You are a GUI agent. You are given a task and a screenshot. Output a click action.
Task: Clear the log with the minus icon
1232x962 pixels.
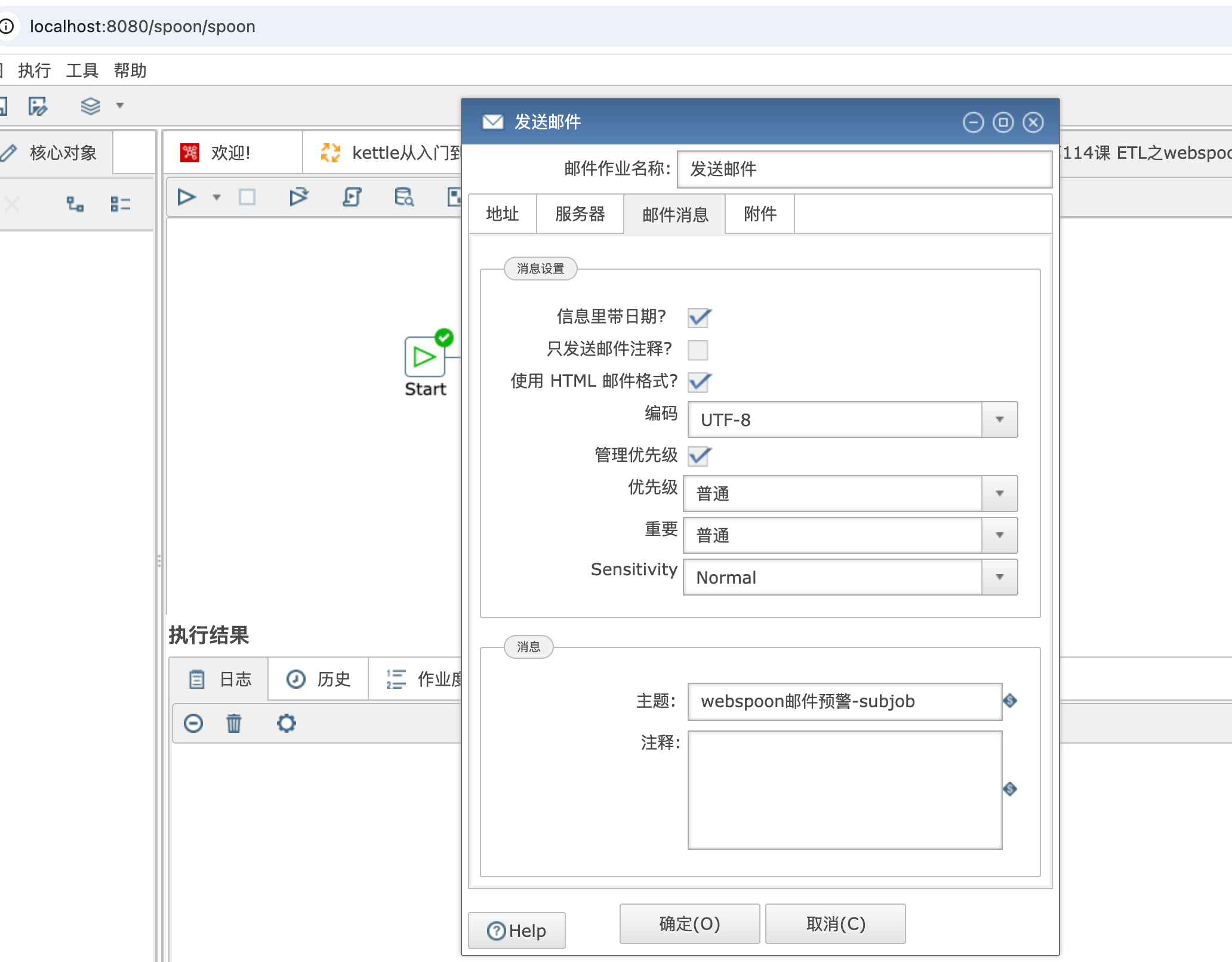[192, 723]
